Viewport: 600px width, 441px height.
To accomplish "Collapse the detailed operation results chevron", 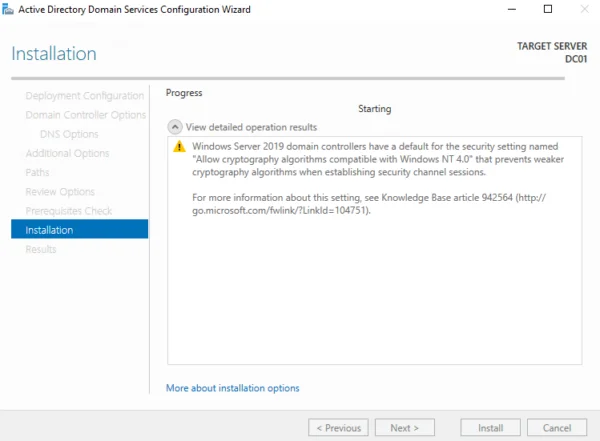I will (x=175, y=127).
